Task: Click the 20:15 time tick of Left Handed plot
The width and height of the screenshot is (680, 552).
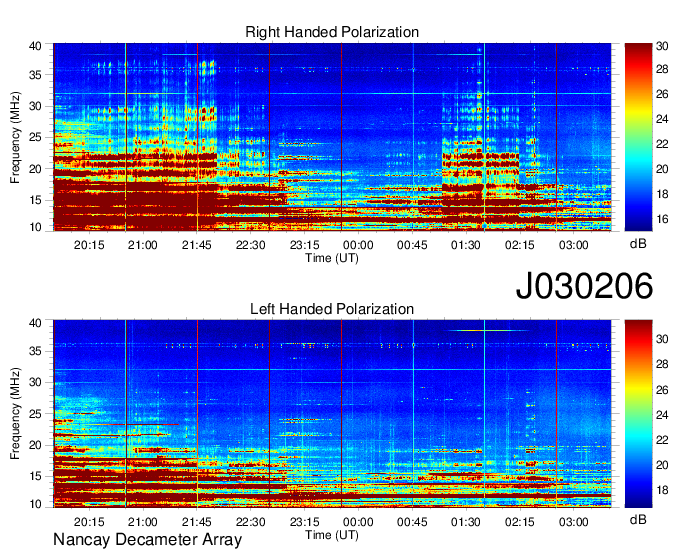Action: coord(89,522)
